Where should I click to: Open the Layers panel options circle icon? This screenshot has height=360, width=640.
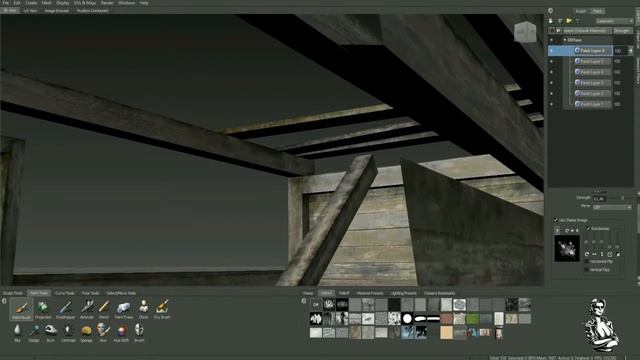point(551,11)
